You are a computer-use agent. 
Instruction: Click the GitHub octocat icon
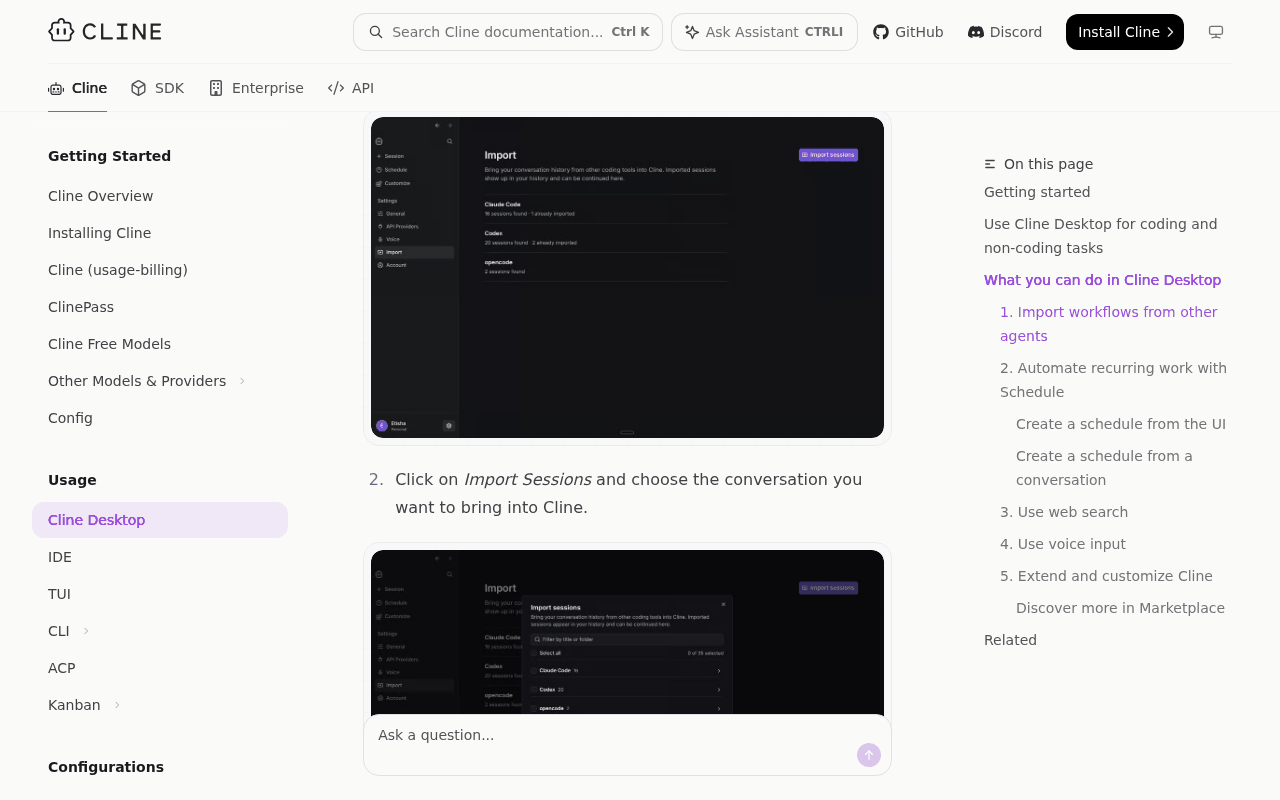tap(881, 32)
